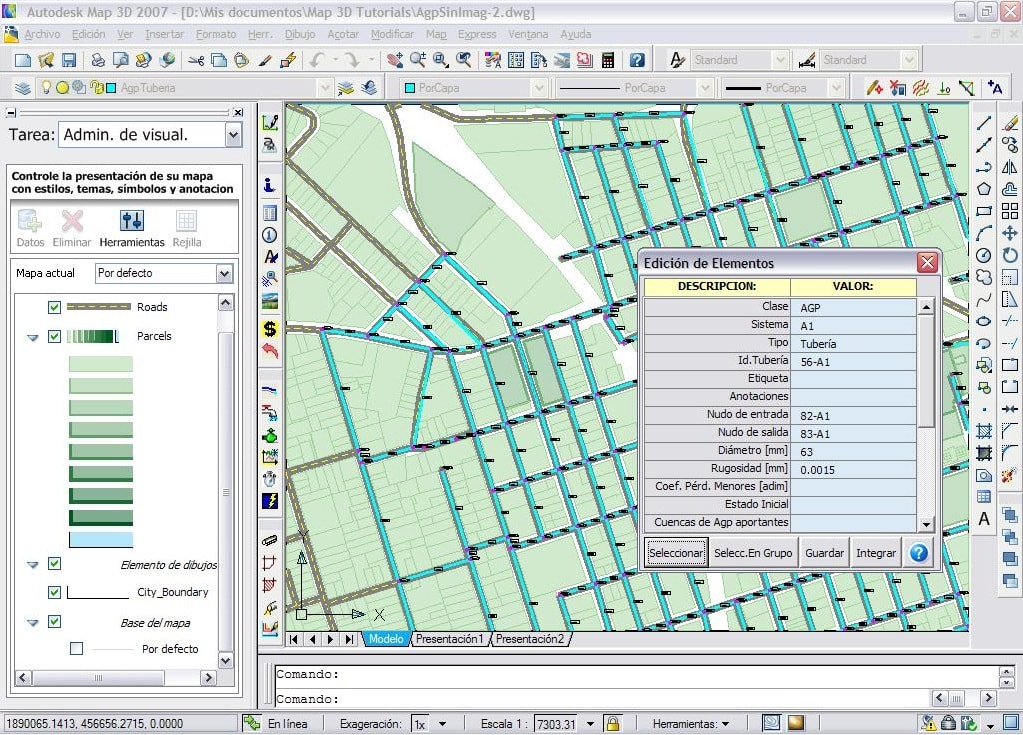The width and height of the screenshot is (1023, 735).
Task: Open the Dibujo menu
Action: (300, 34)
